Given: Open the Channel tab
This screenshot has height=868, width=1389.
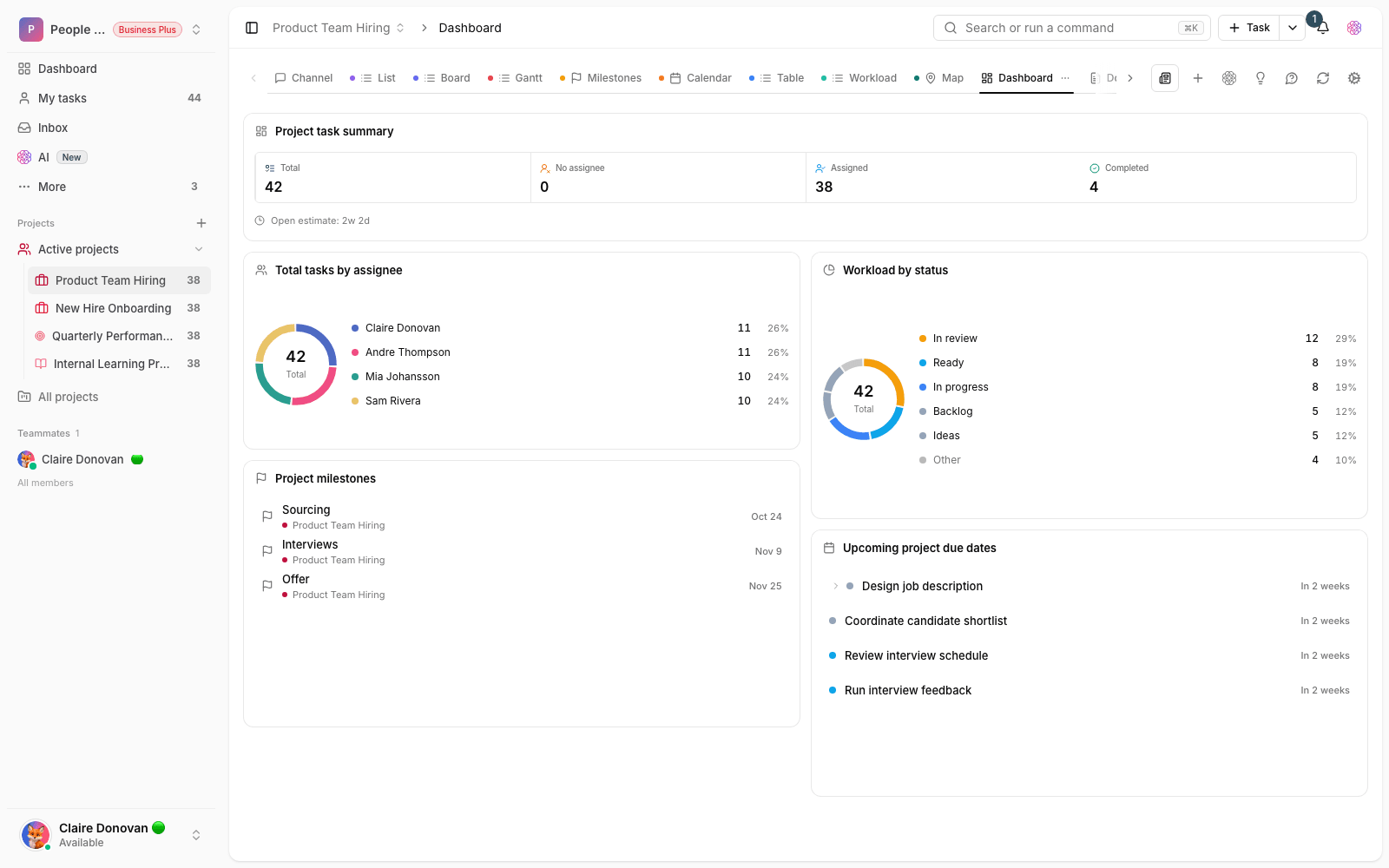Looking at the screenshot, I should point(304,78).
